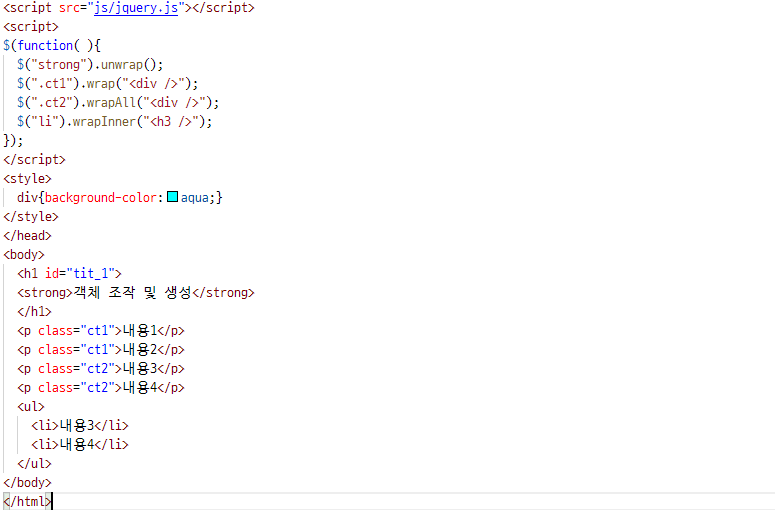Click the closing </head> tag
Image resolution: width=775 pixels, height=510 pixels.
(27, 236)
